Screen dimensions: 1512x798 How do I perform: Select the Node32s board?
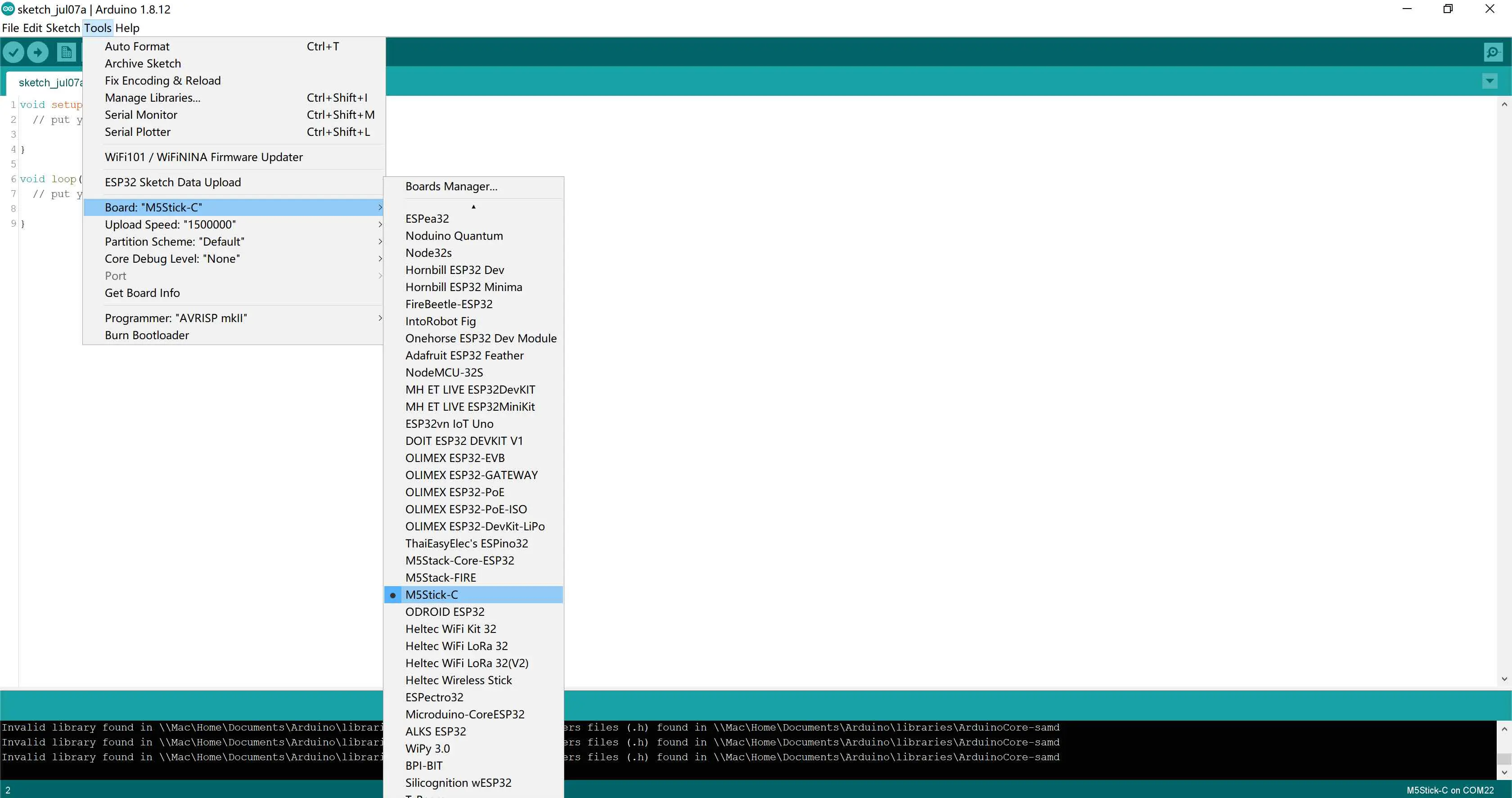coord(473,252)
